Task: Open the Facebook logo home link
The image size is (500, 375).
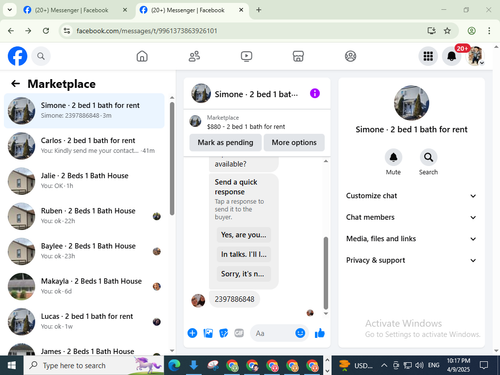Action: [x=17, y=56]
